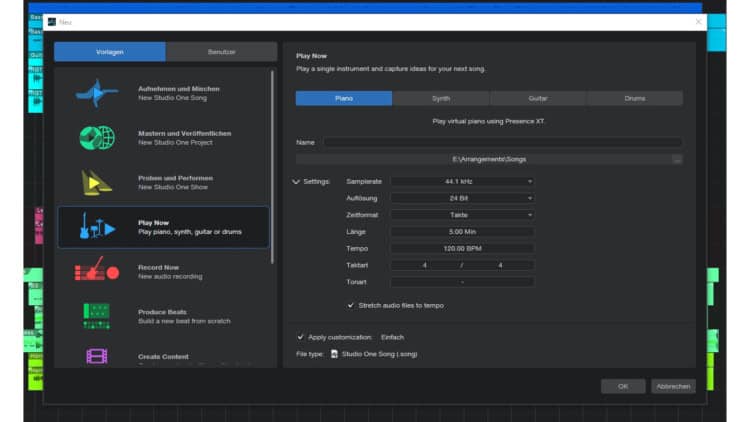Select New Studio One Show subtitle text
This screenshot has width=750, height=422.
click(173, 187)
